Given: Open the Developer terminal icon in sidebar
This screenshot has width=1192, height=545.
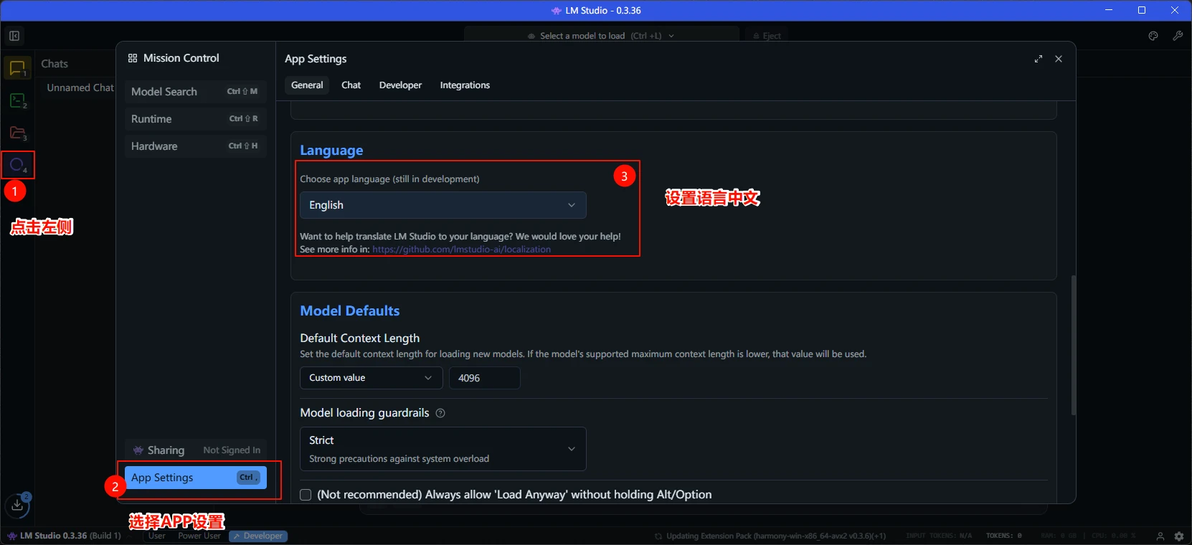Looking at the screenshot, I should (17, 101).
